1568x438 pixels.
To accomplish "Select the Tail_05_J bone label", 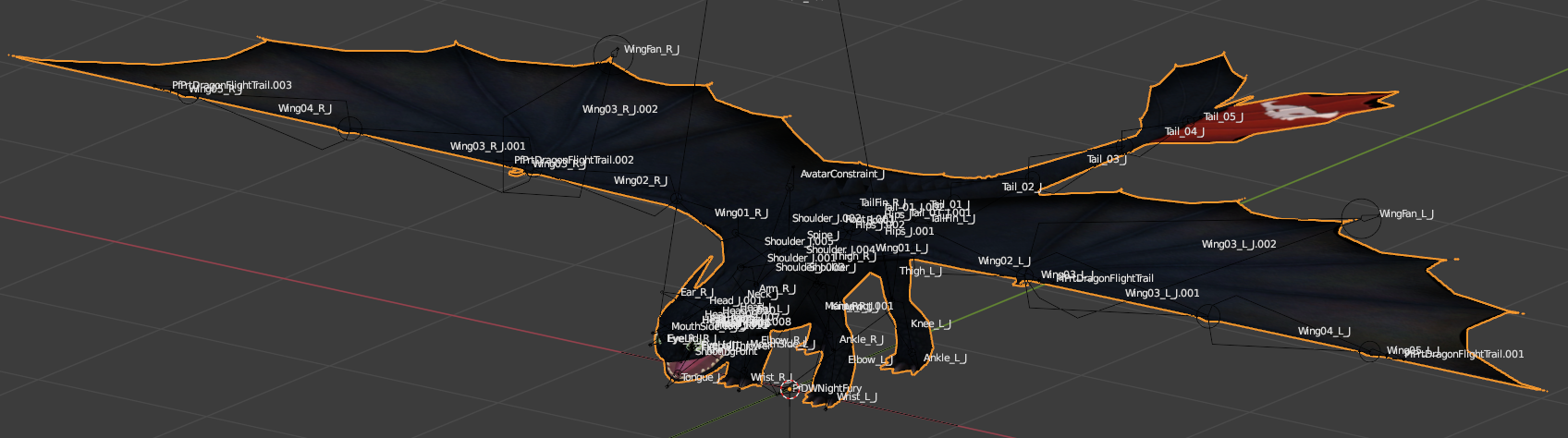I will (1223, 117).
